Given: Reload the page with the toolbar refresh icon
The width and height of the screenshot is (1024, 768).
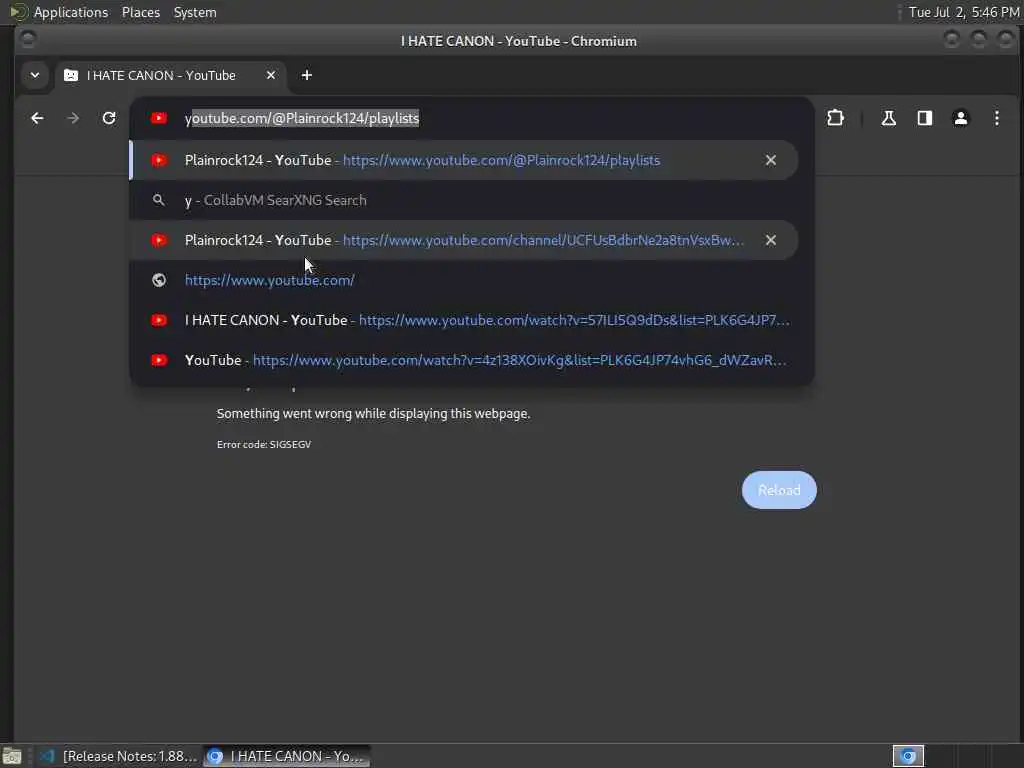Looking at the screenshot, I should click(x=109, y=118).
